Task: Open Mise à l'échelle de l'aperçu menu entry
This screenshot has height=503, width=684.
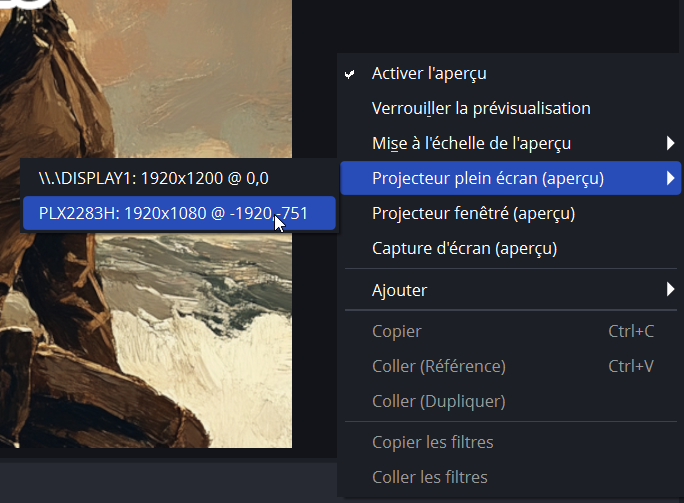Action: tap(485, 143)
